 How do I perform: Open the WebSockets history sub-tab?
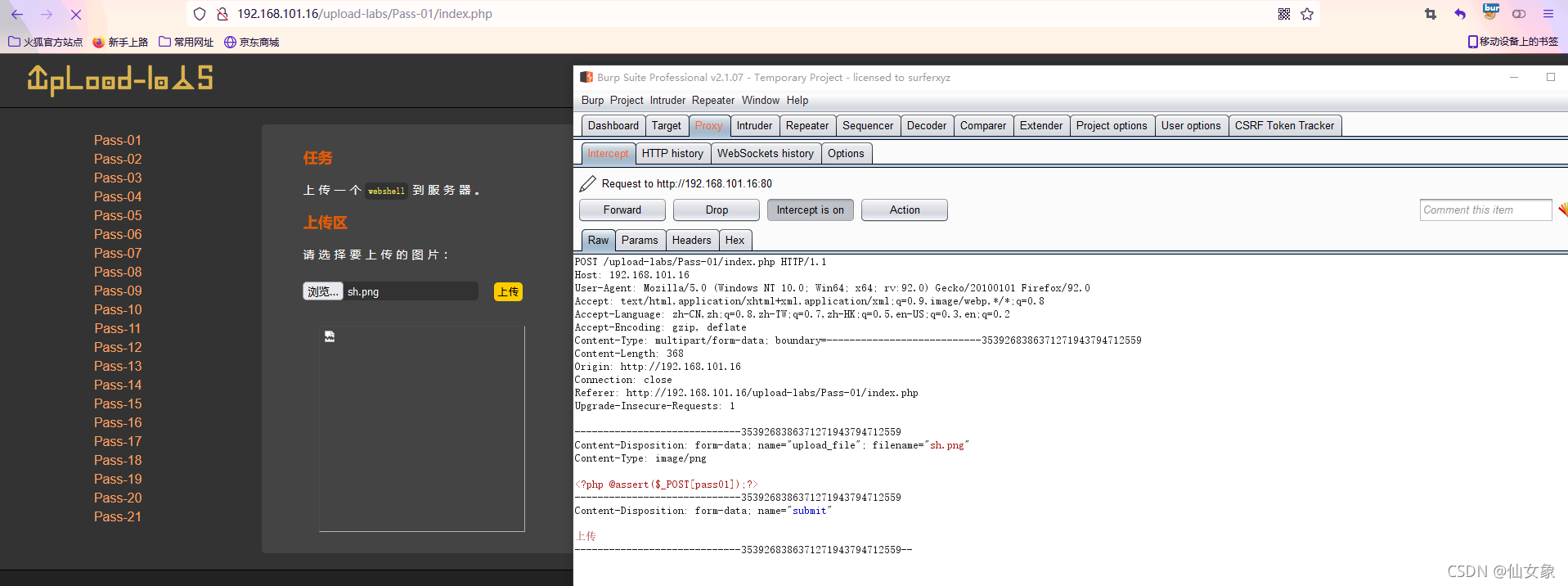766,153
